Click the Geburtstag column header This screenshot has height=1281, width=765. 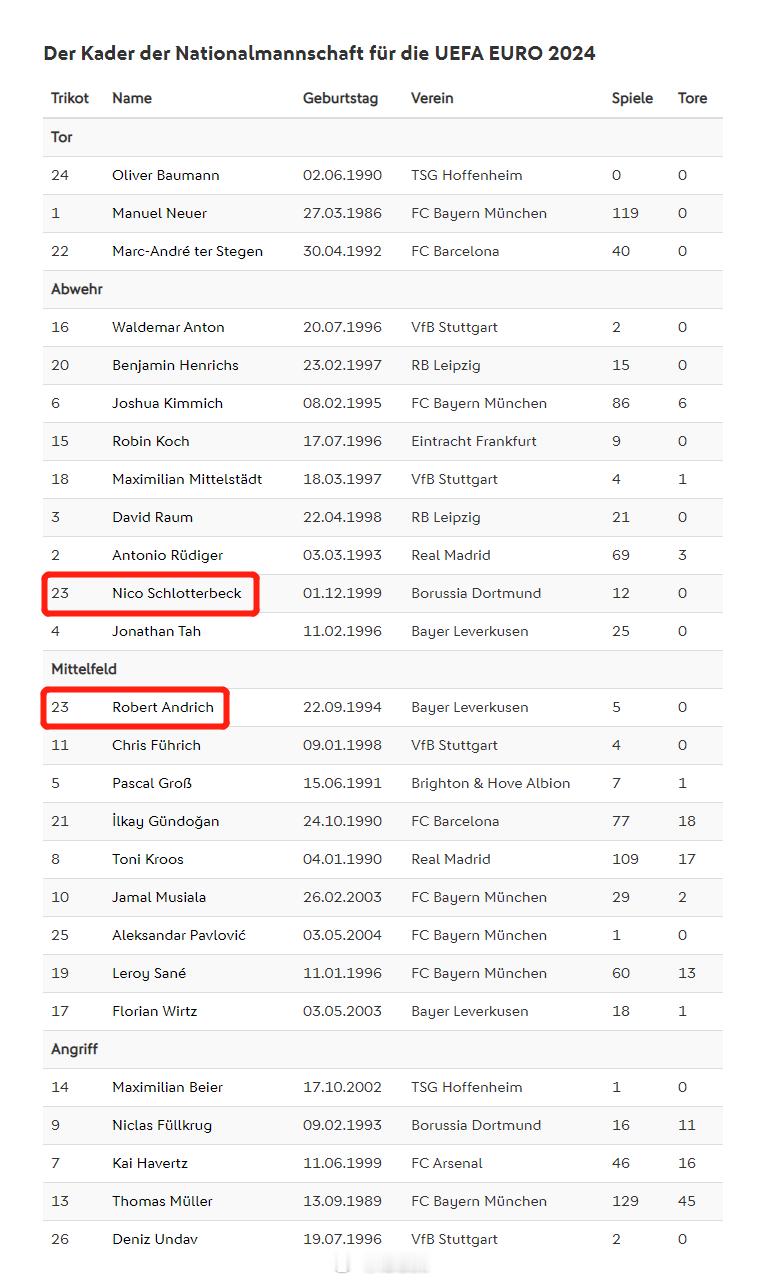coord(340,98)
